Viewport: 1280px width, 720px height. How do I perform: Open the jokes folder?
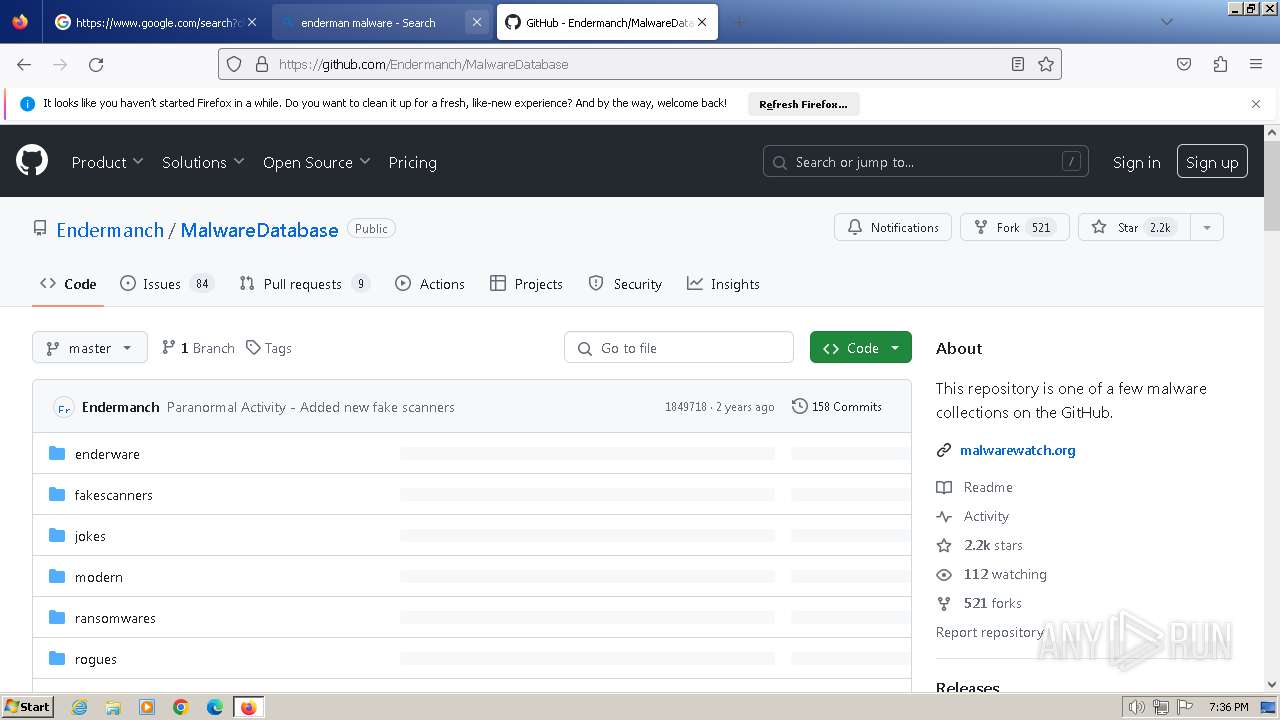point(90,536)
